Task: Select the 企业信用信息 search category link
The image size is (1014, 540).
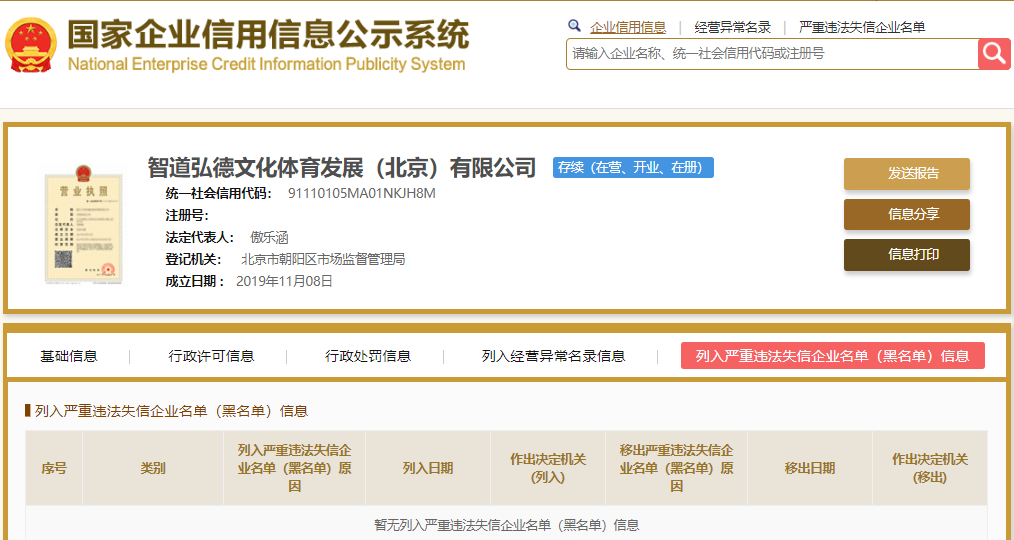Action: pos(628,27)
